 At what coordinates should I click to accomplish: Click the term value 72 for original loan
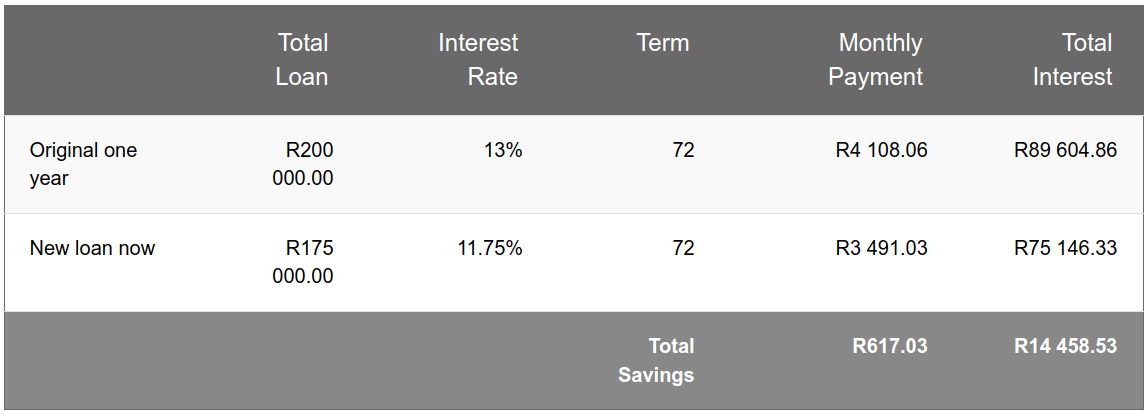pos(683,150)
